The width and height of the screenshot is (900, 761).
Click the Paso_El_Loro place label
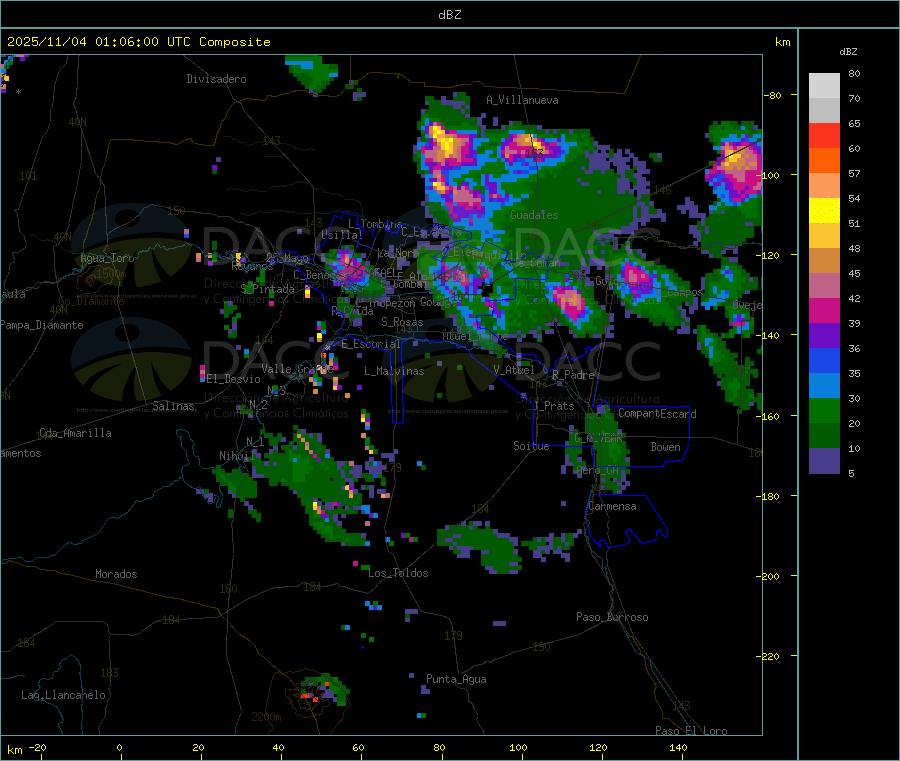pyautogui.click(x=691, y=731)
